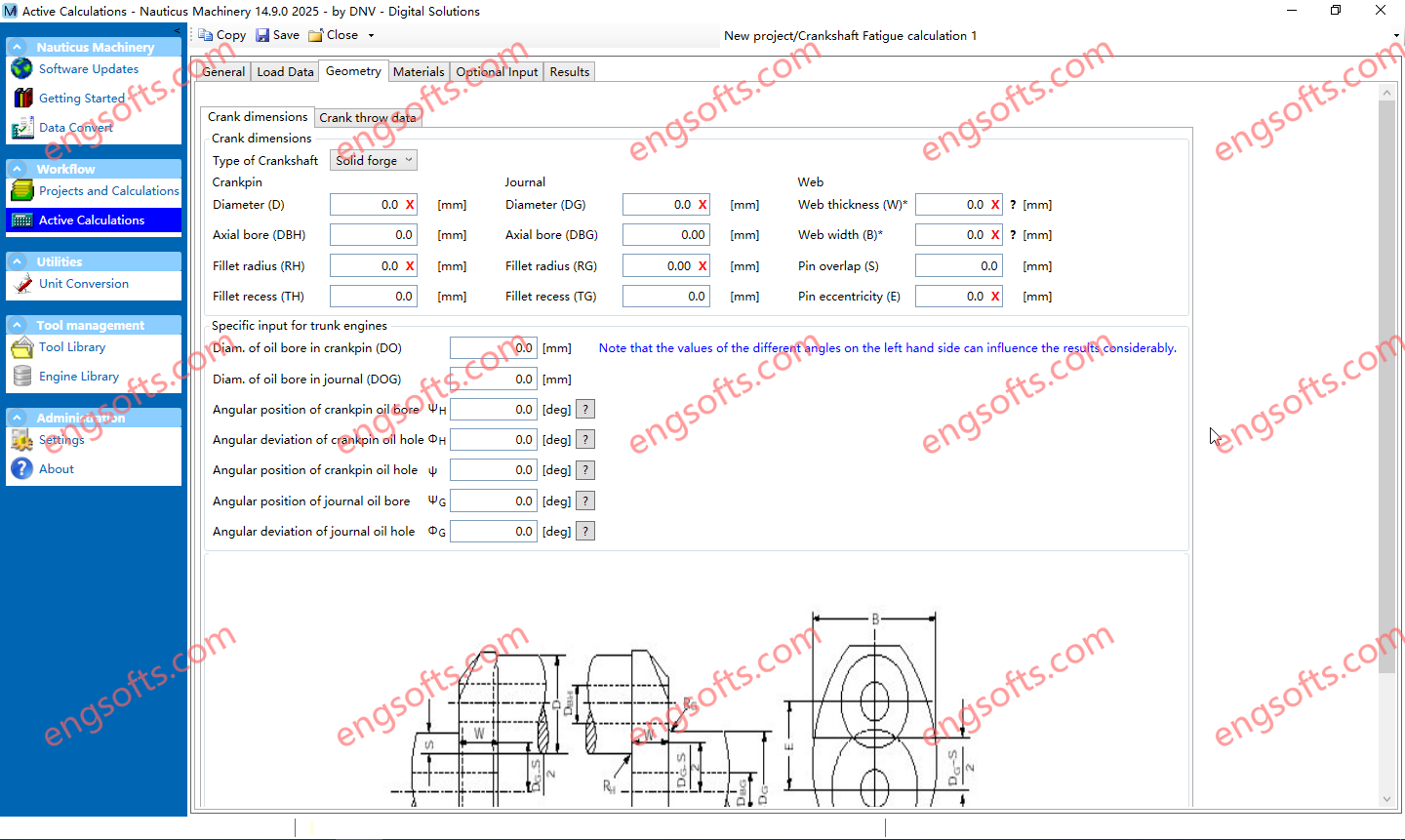The width and height of the screenshot is (1405, 840).
Task: Click the Journal Diameter (DG) field
Action: (666, 205)
